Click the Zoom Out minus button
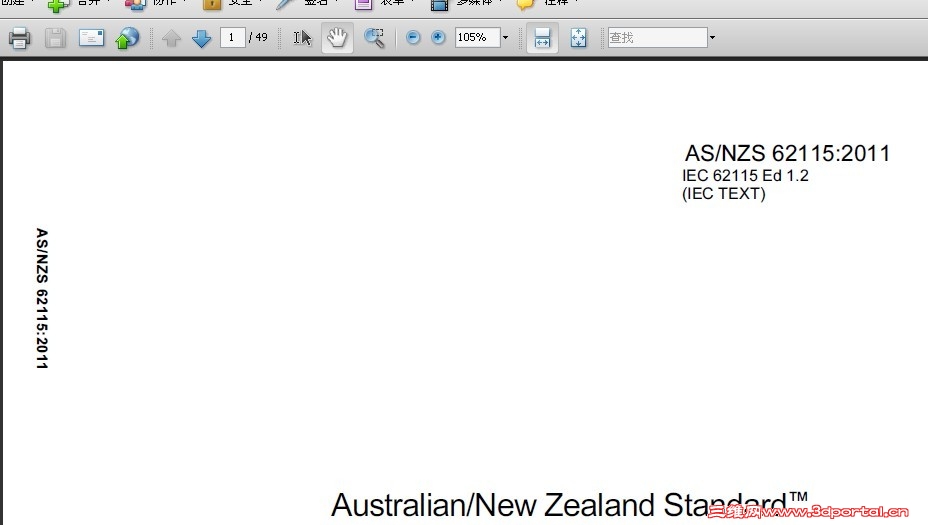The height and width of the screenshot is (525, 928). tap(413, 37)
